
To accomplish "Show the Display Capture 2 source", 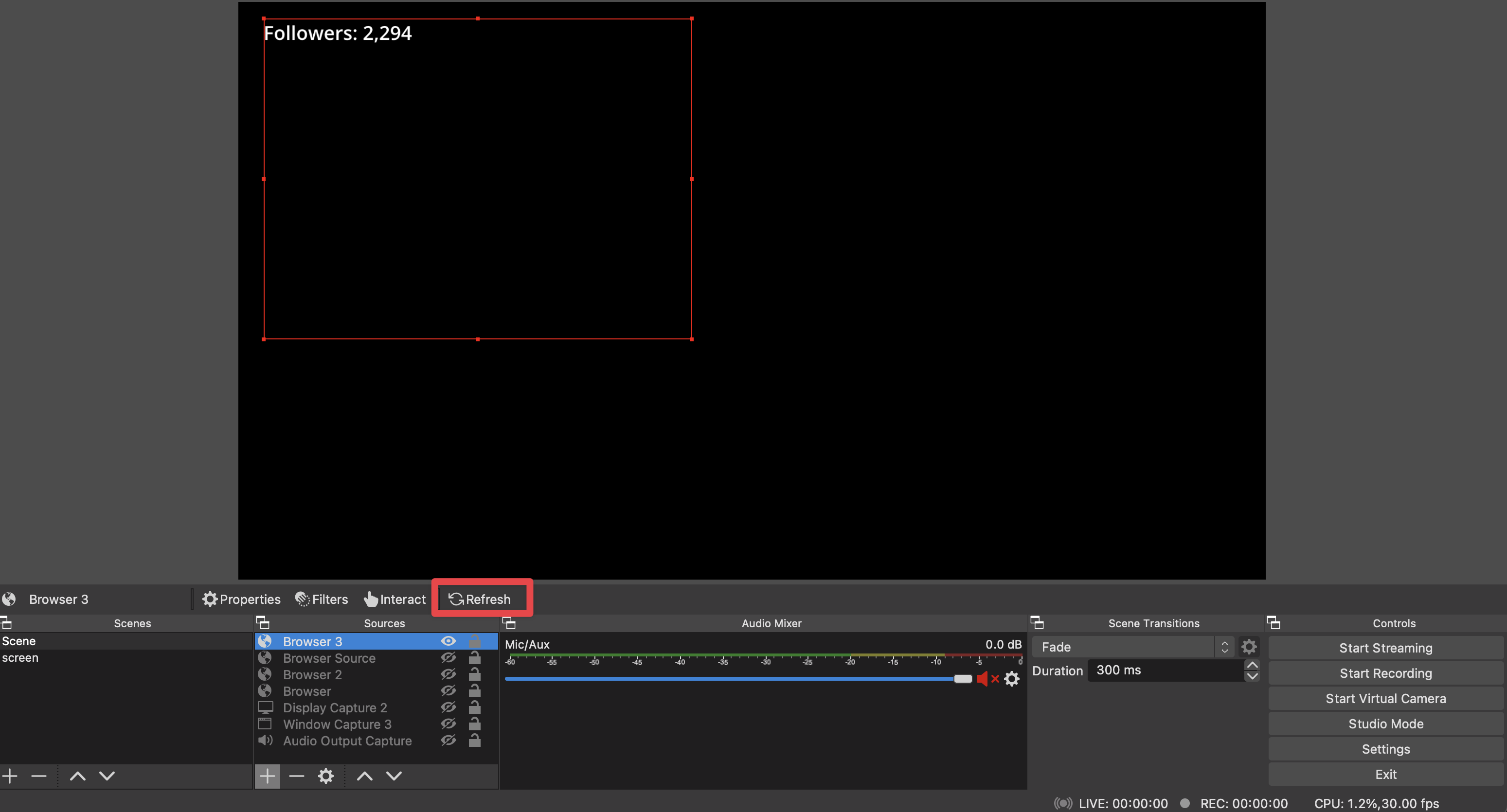I will tap(448, 707).
